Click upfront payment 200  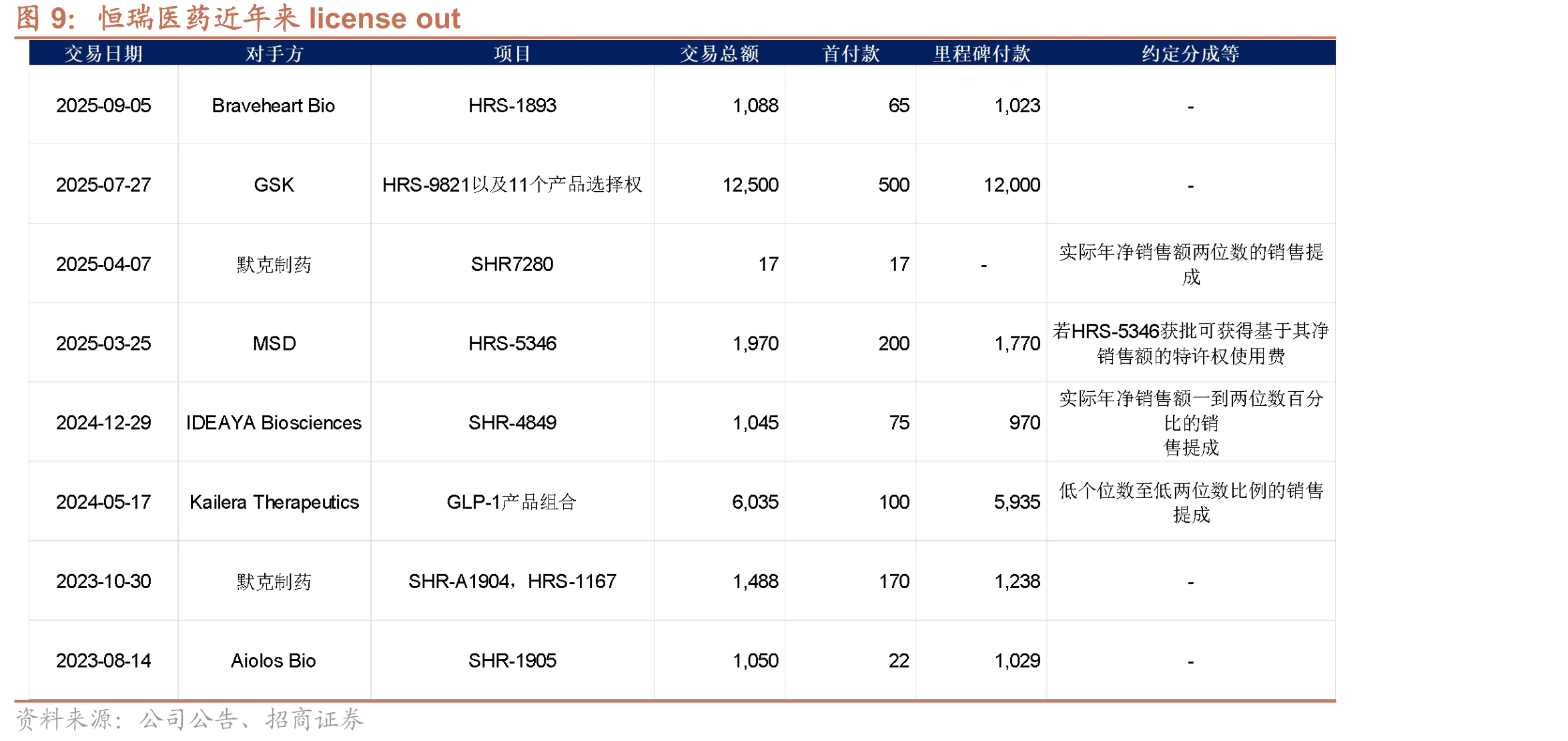(893, 344)
